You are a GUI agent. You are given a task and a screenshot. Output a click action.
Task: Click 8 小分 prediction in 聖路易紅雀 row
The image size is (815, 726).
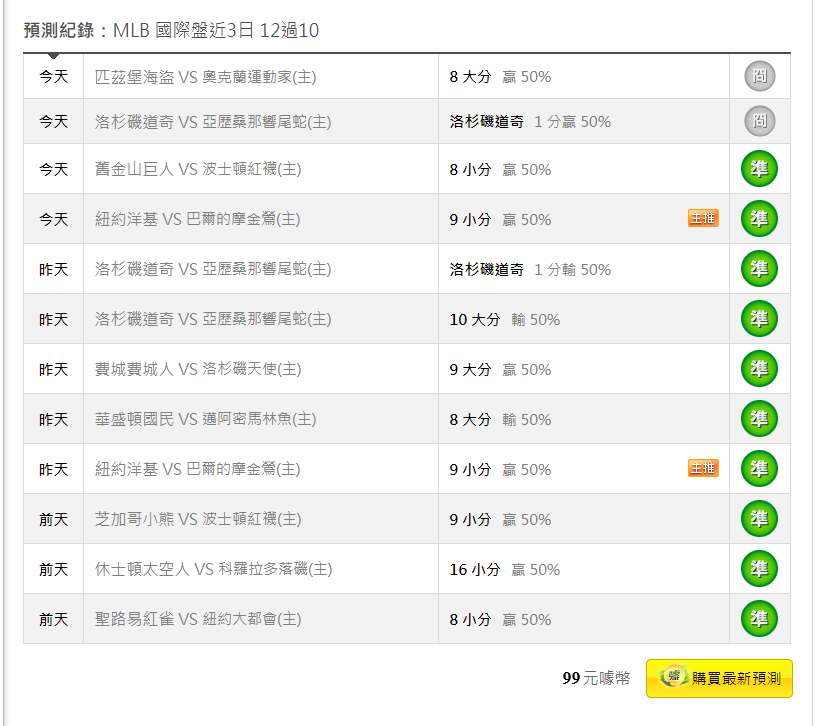pyautogui.click(x=500, y=619)
